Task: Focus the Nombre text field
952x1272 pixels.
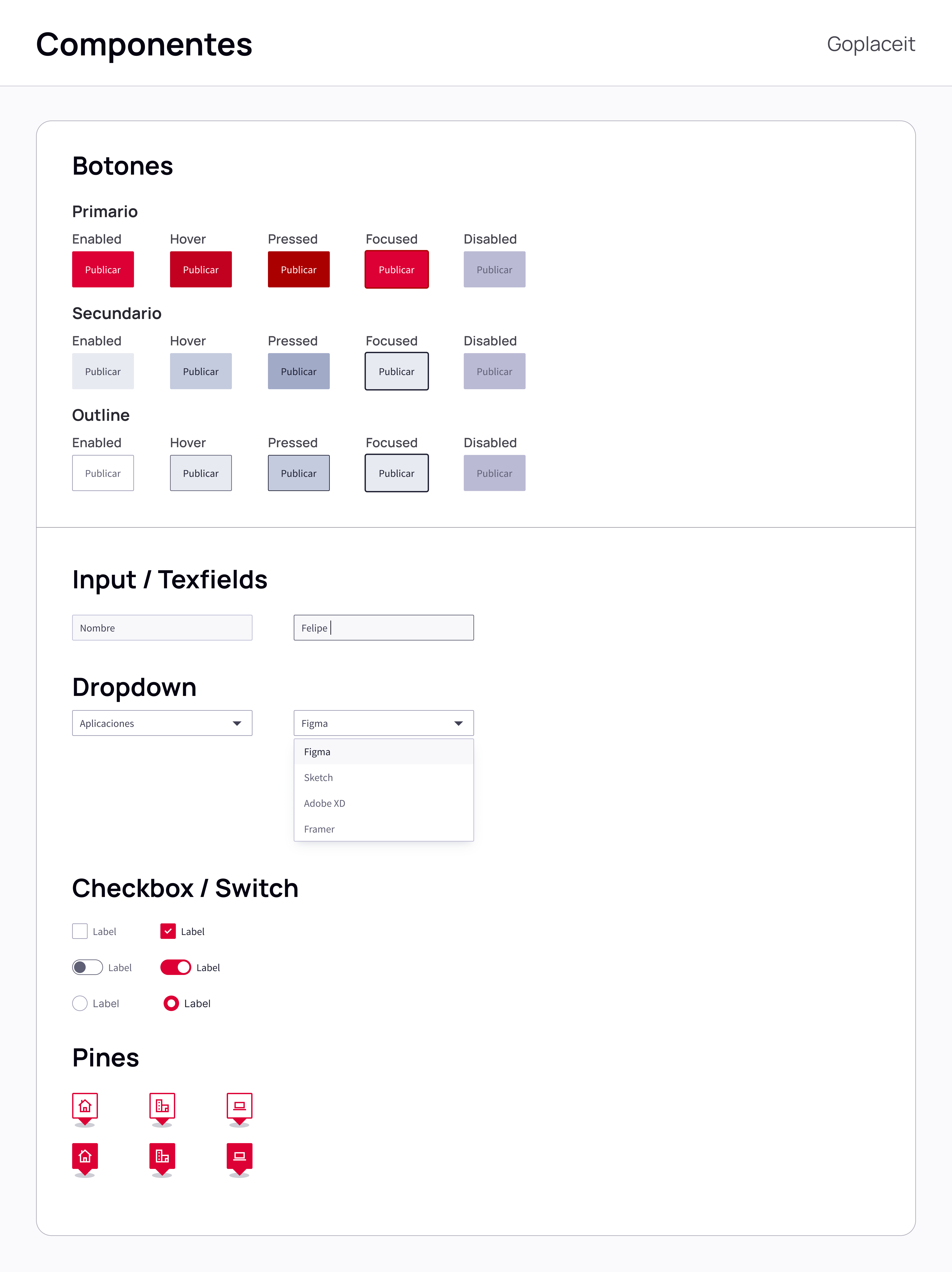Action: click(x=162, y=627)
